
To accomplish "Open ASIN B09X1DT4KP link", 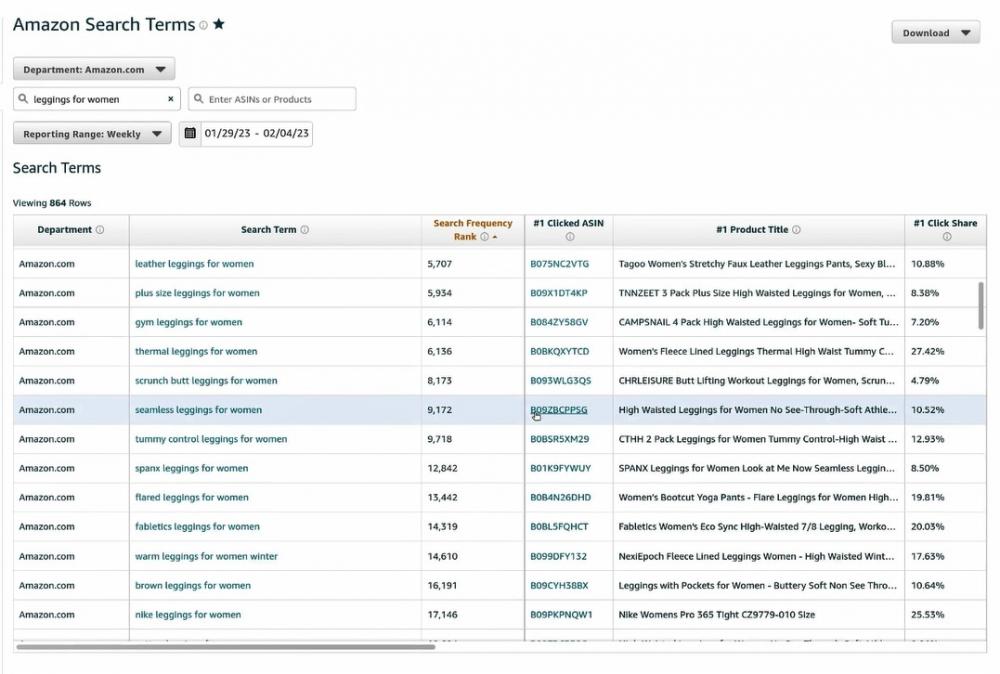I will 559,293.
